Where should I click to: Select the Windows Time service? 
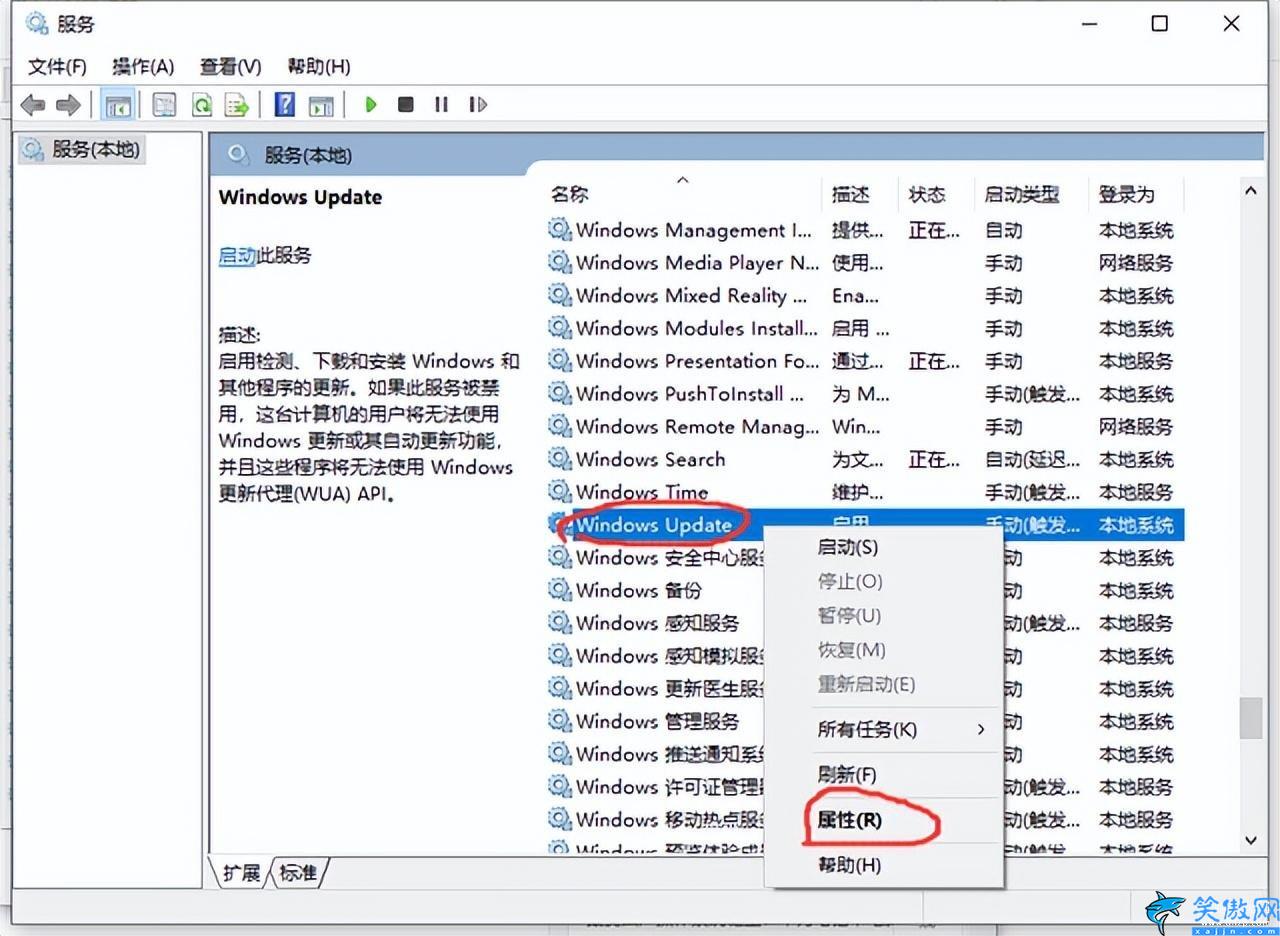pyautogui.click(x=865, y=492)
